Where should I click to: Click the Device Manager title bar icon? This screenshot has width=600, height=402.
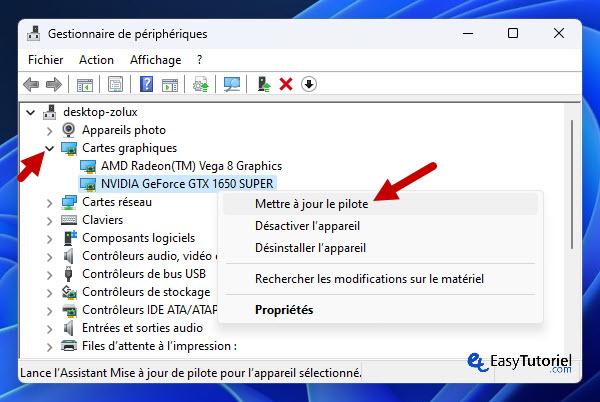coord(34,34)
